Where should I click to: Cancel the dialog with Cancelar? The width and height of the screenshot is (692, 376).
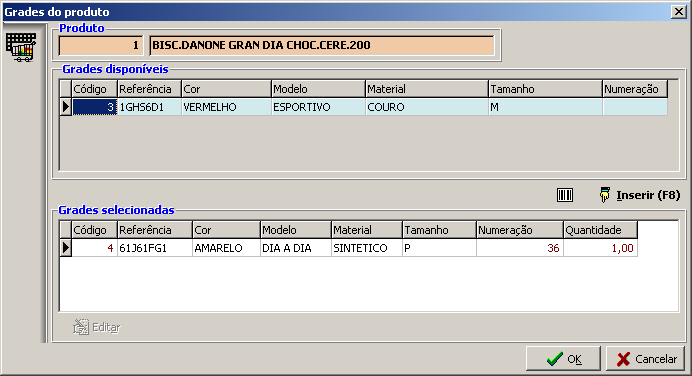tap(645, 359)
